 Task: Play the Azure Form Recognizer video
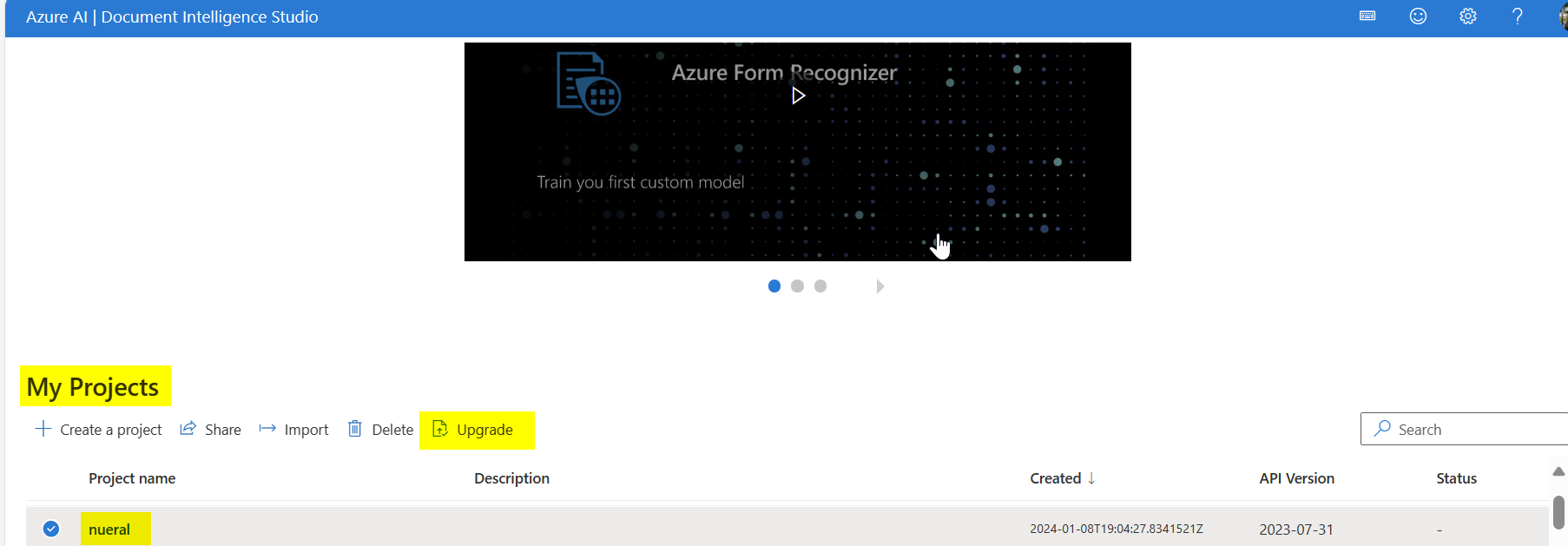tap(798, 95)
